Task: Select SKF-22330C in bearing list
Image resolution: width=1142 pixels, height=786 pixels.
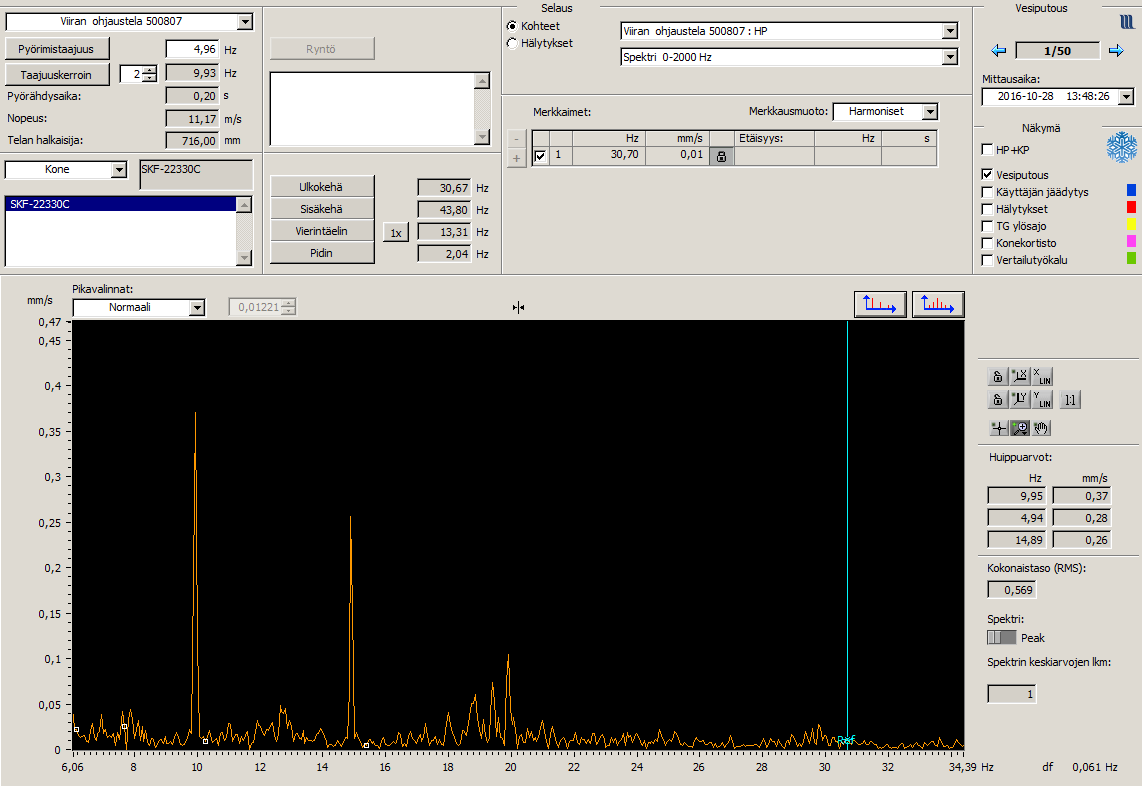Action: (x=121, y=205)
